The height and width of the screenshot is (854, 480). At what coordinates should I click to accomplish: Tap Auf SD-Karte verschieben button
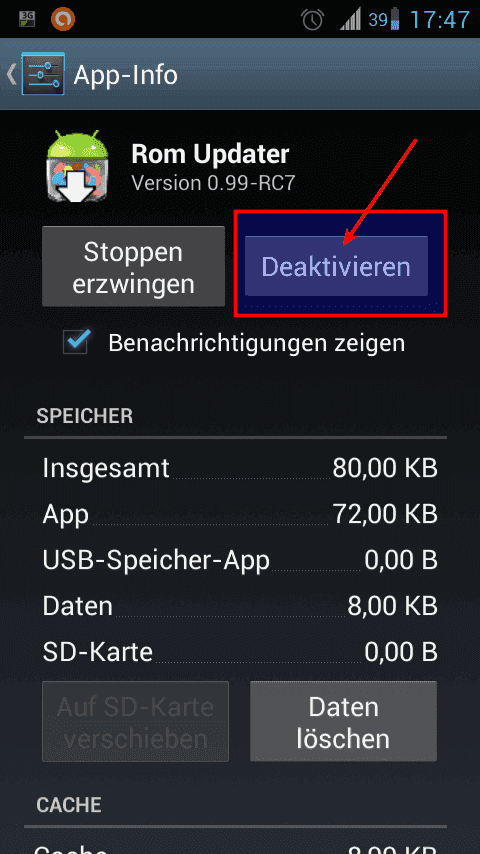tap(135, 721)
